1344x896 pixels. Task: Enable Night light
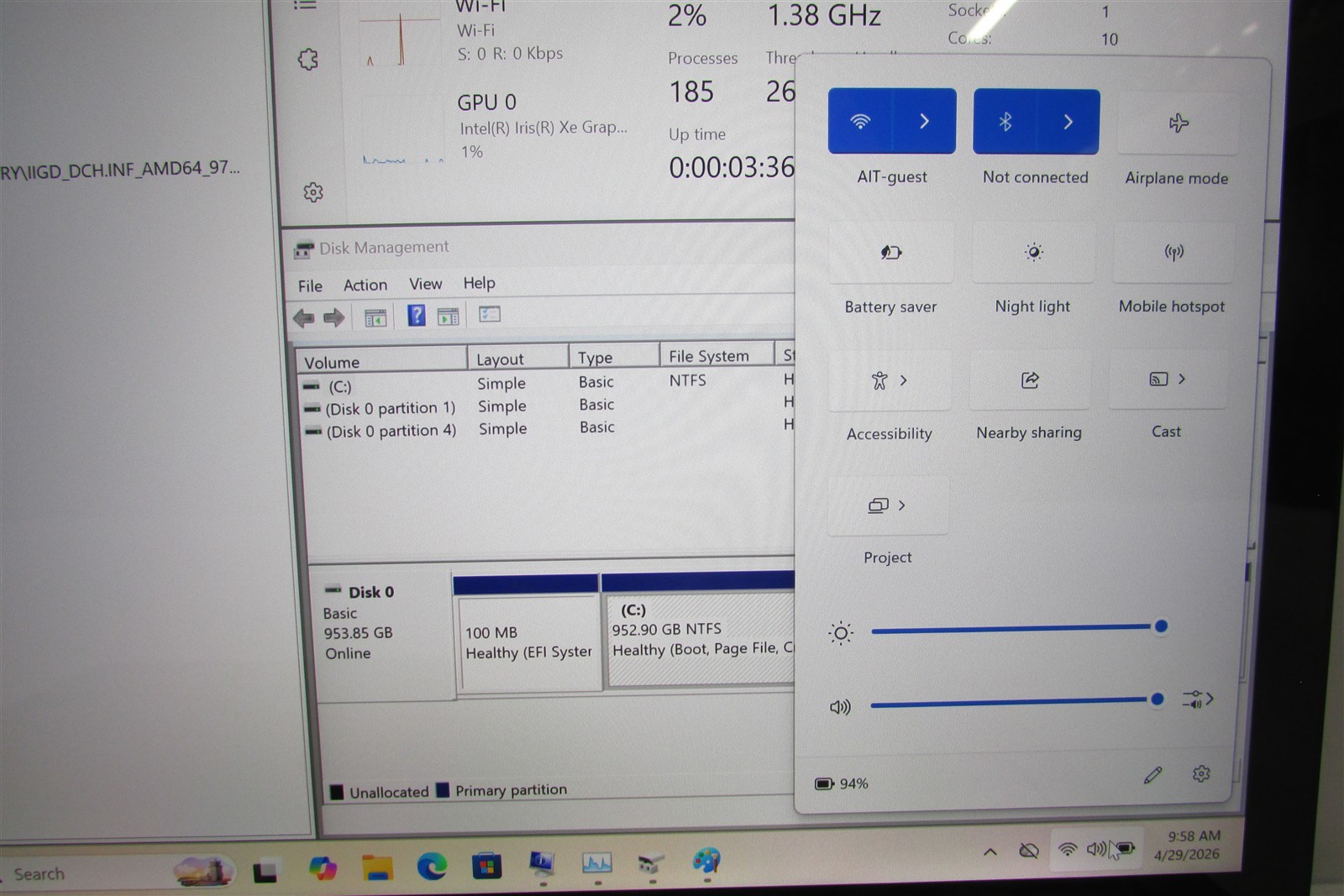pos(1033,252)
